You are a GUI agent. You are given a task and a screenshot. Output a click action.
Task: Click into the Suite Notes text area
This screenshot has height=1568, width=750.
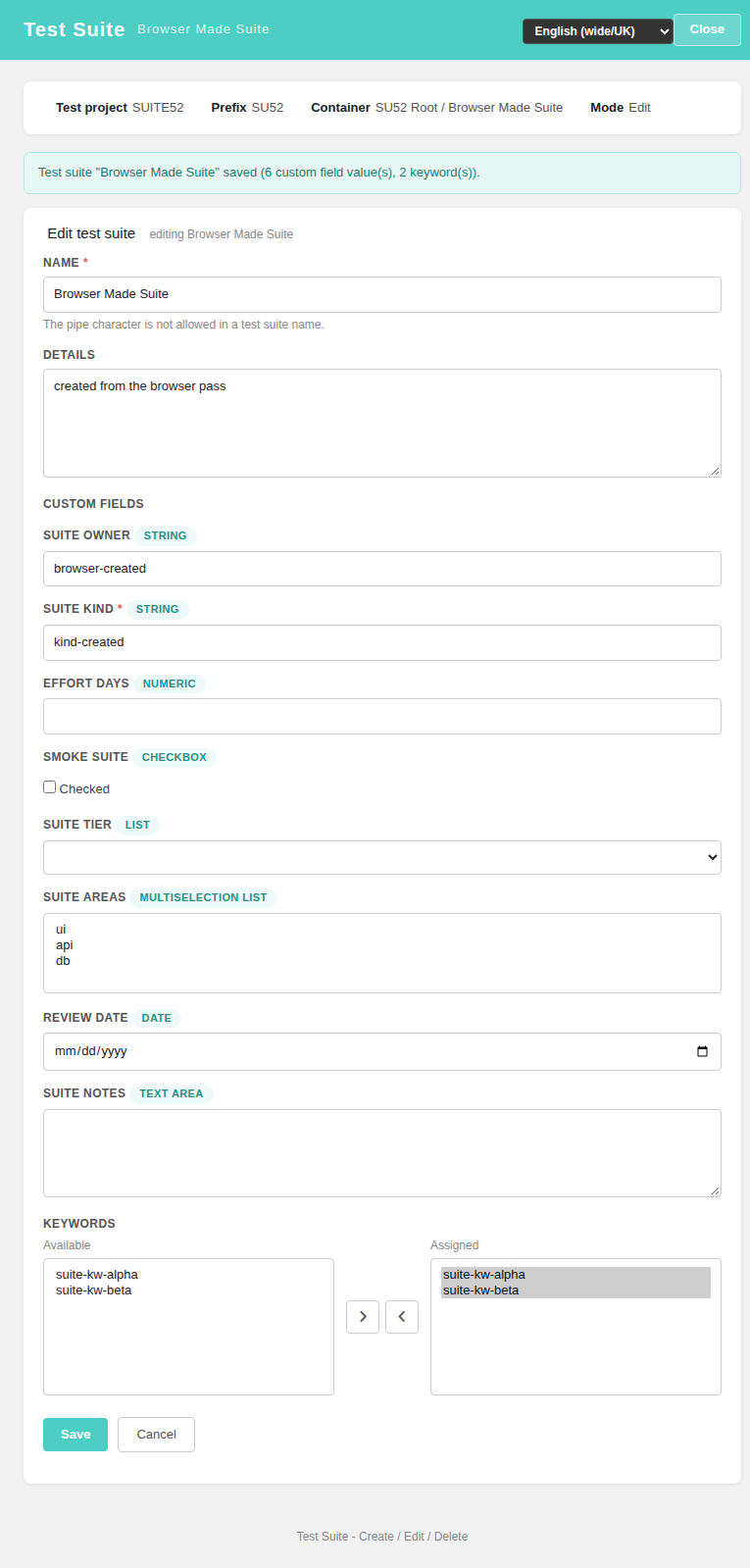(x=382, y=1153)
